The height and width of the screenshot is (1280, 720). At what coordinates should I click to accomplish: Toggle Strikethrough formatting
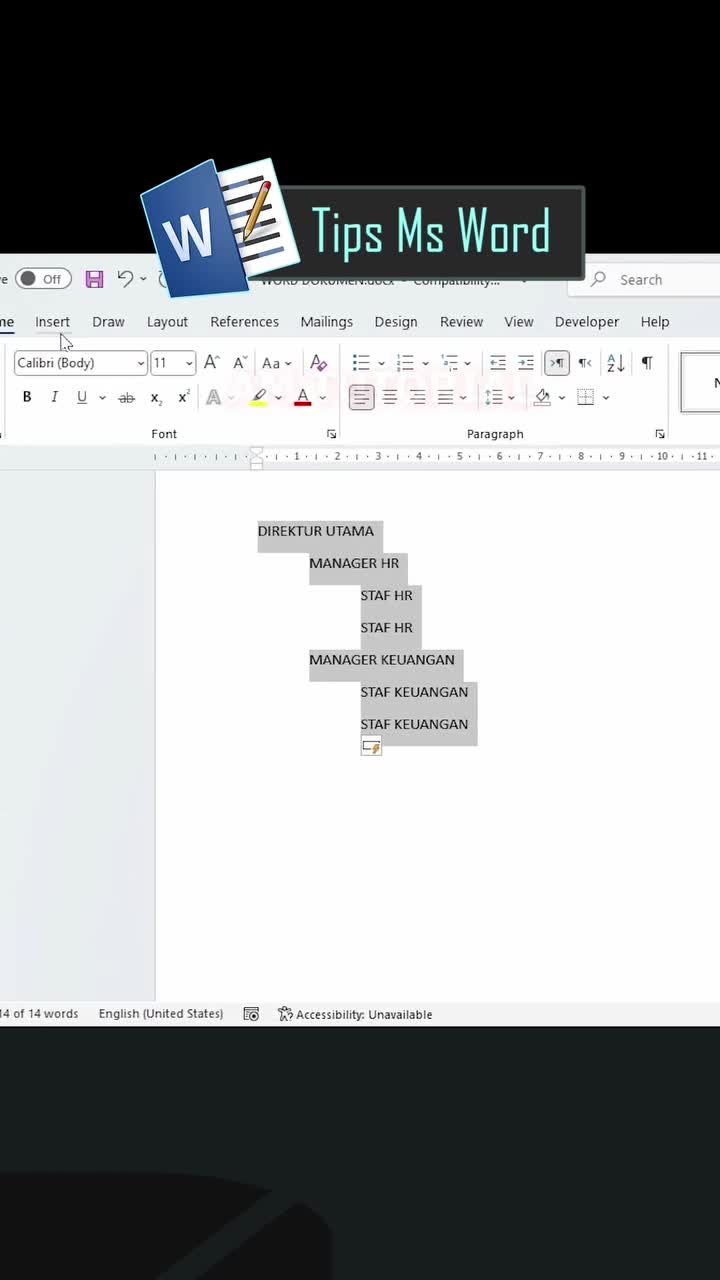tap(126, 397)
